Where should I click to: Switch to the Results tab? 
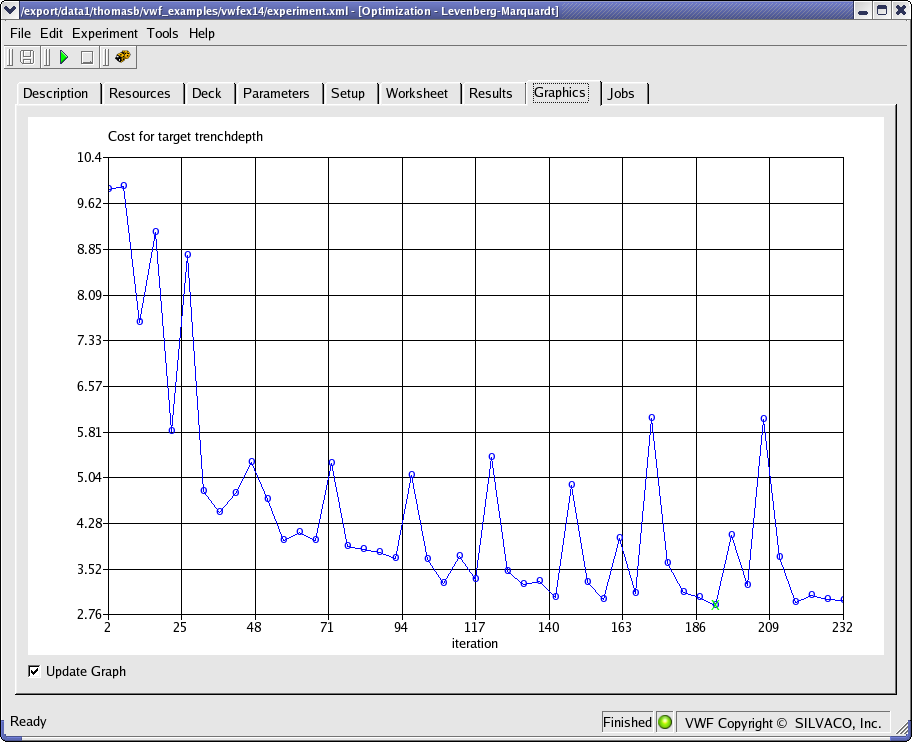491,94
